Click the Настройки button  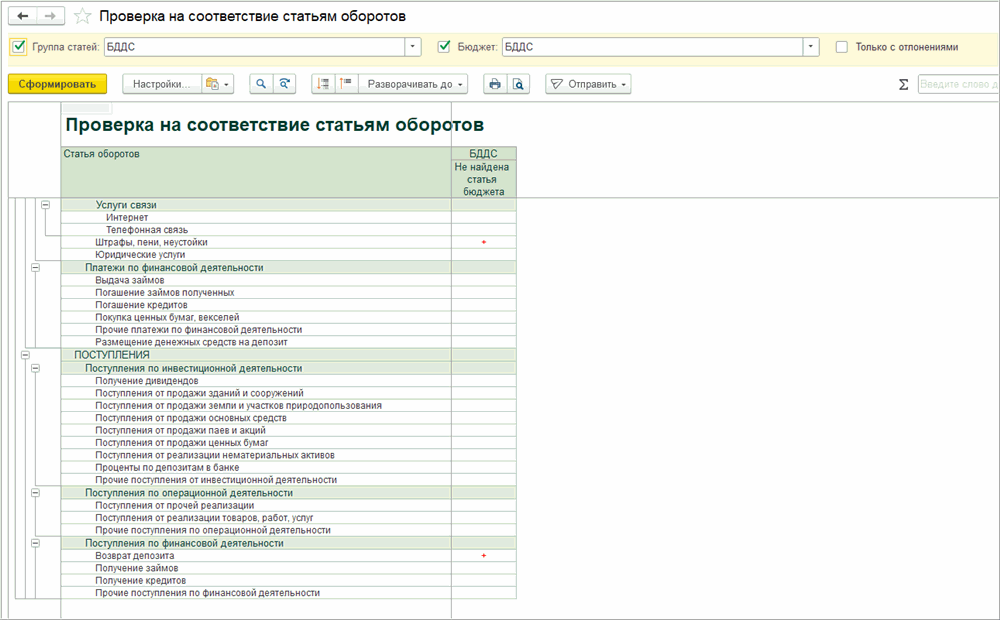[162, 85]
